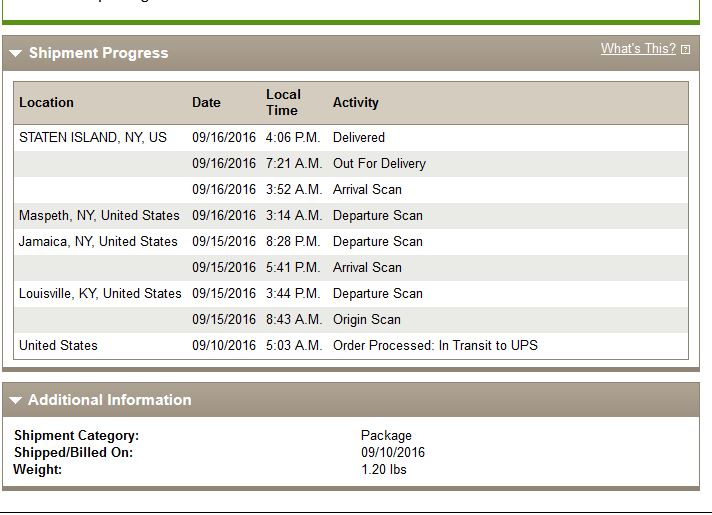Click the help popup icon beside What's This?

click(686, 50)
